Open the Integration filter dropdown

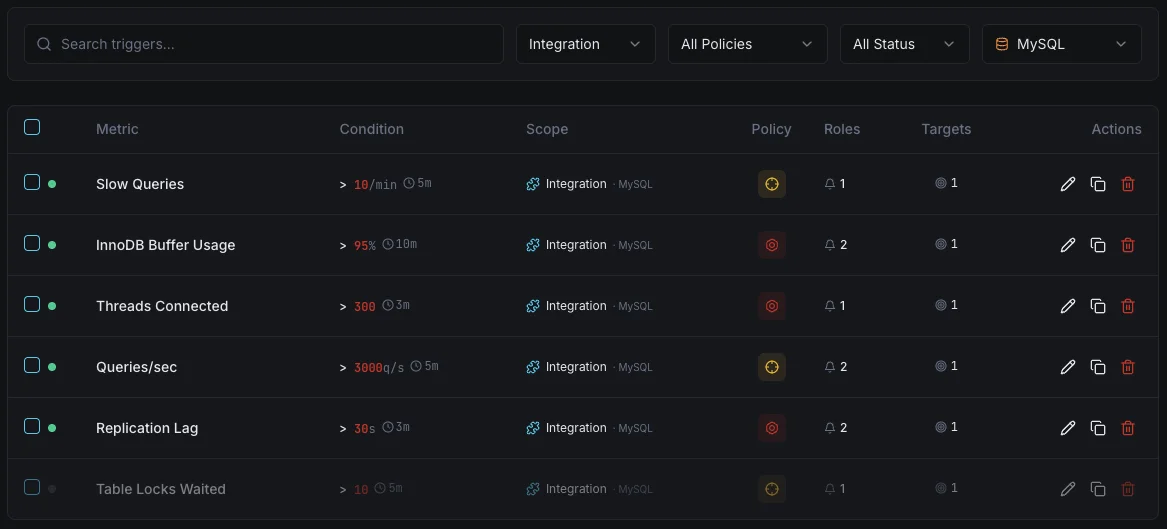coord(586,44)
